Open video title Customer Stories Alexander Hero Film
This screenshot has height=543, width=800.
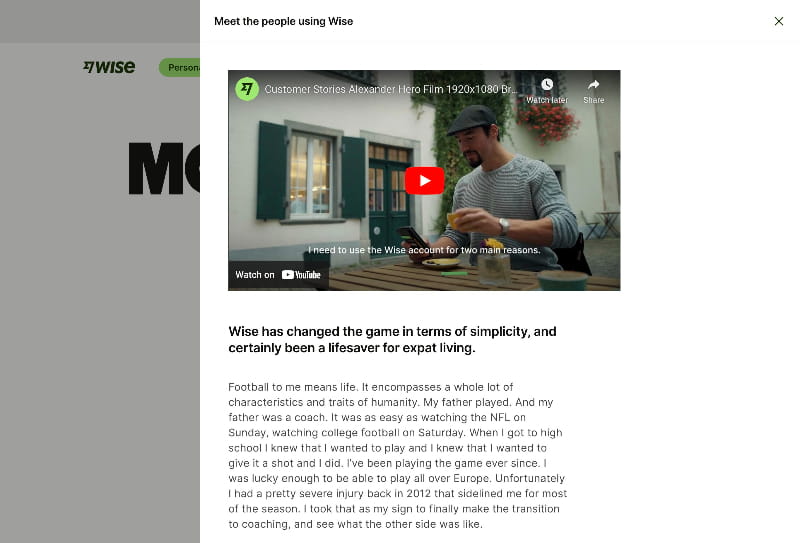(390, 89)
